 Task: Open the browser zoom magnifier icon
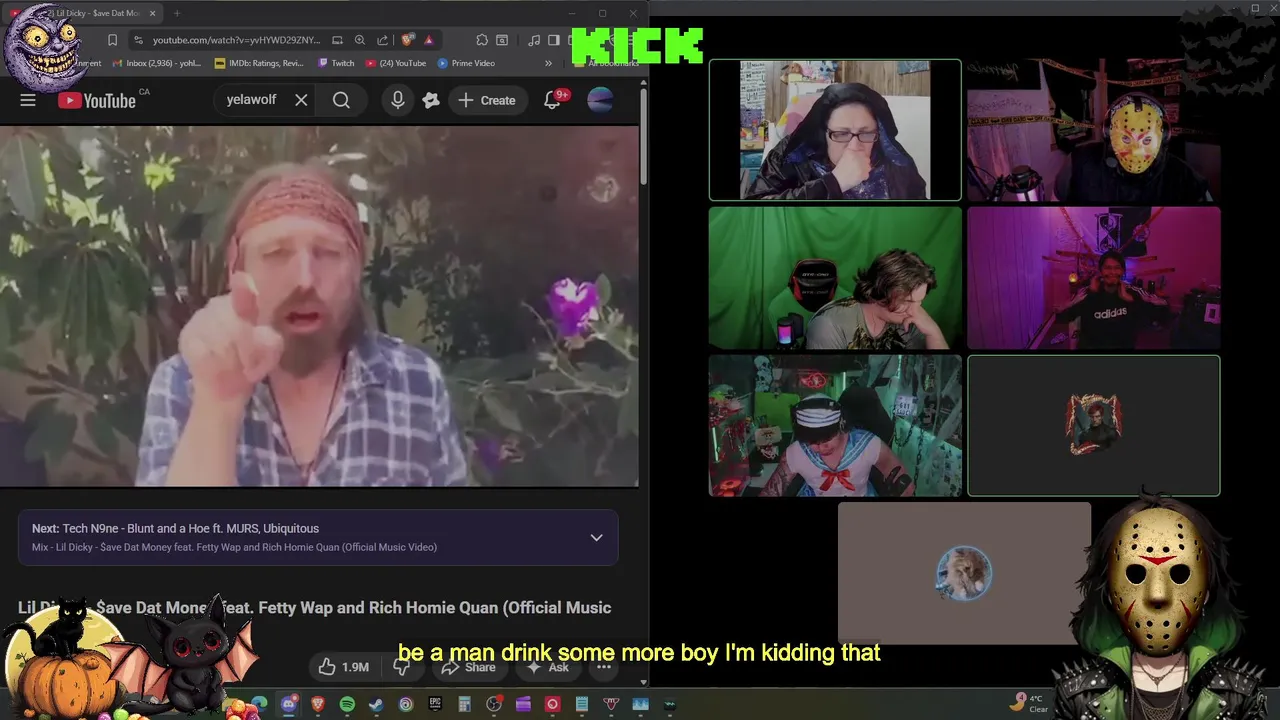tap(359, 40)
